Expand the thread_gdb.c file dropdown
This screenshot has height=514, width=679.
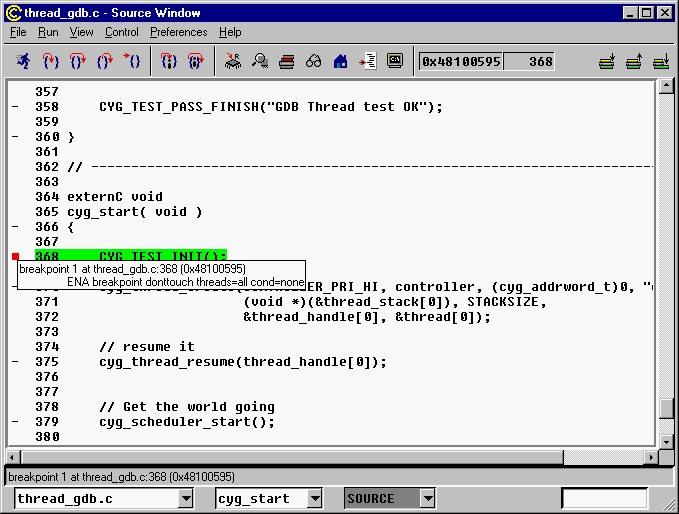pyautogui.click(x=186, y=498)
